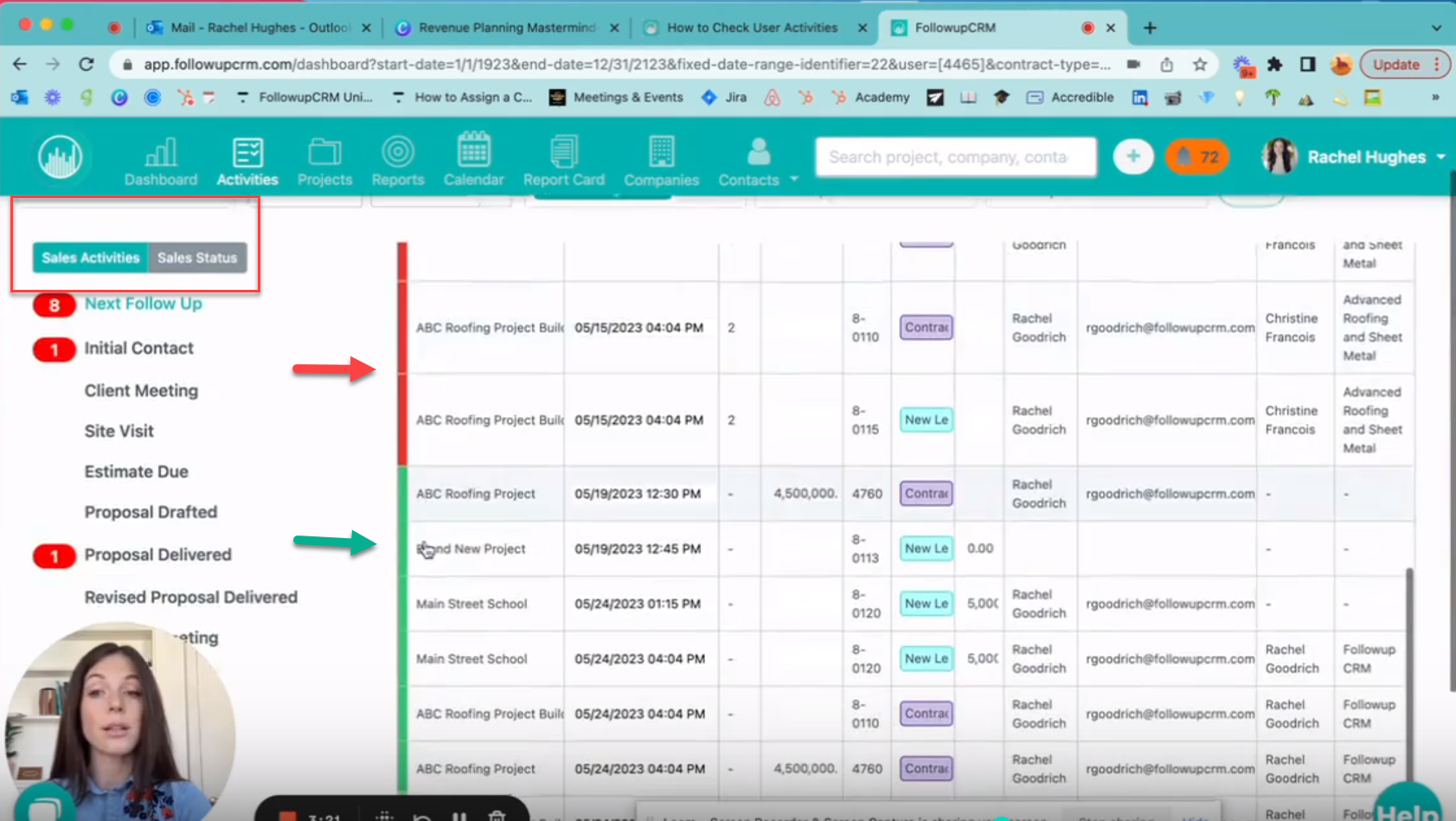Open the Reports section
The height and width of the screenshot is (821, 1456).
397,160
